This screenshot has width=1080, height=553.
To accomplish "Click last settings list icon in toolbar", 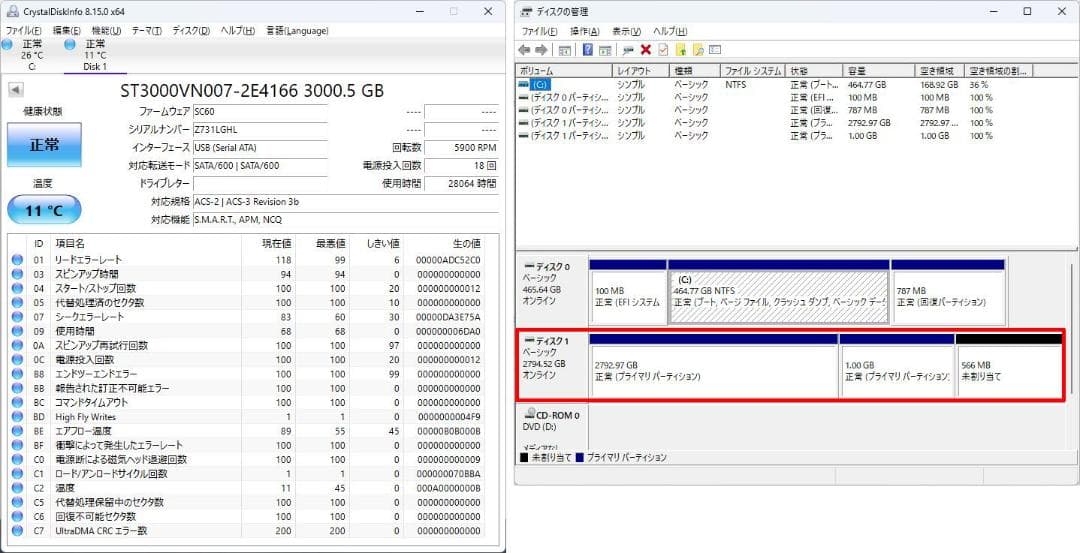I will point(715,50).
